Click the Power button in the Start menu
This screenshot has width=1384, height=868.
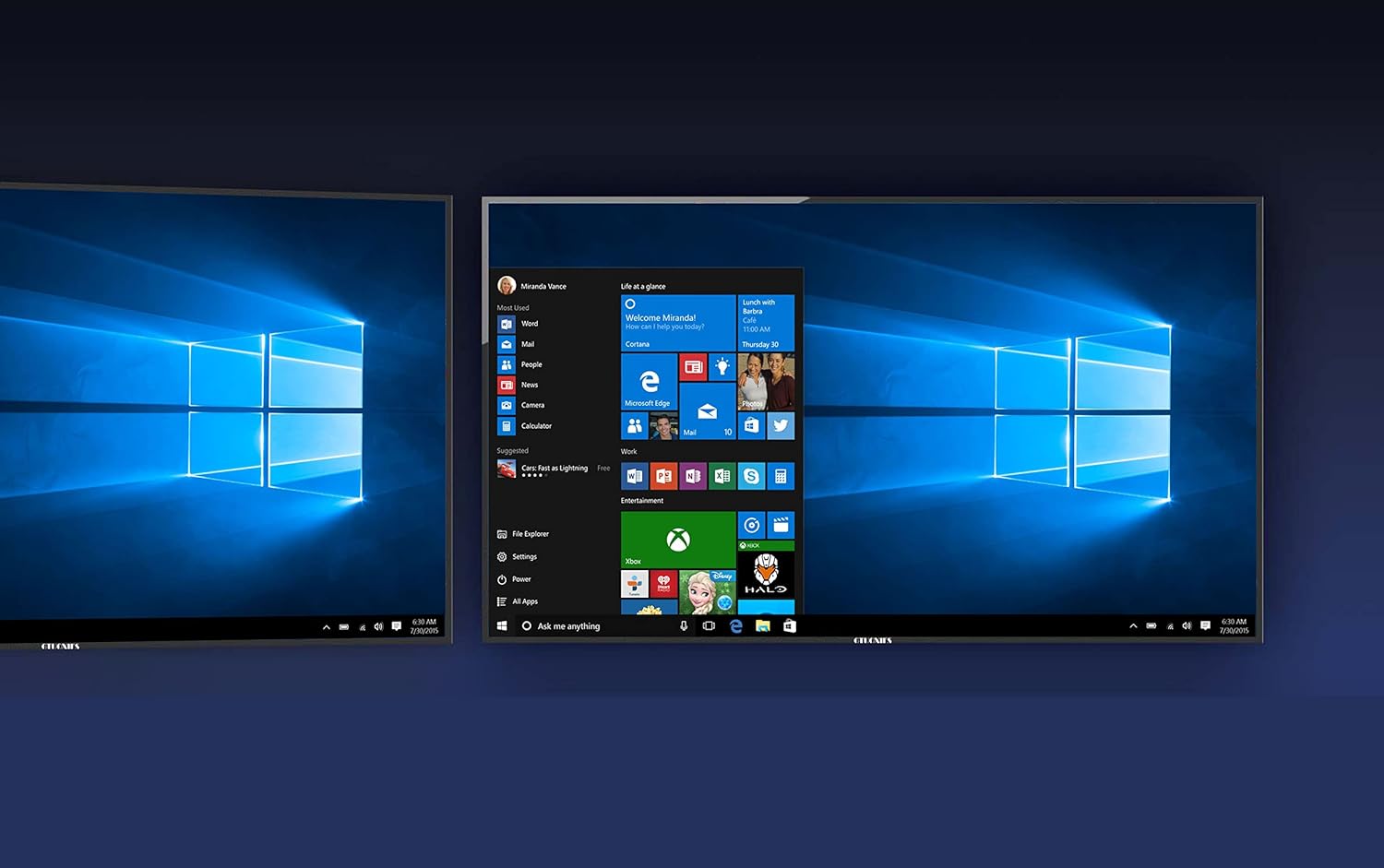click(x=520, y=579)
